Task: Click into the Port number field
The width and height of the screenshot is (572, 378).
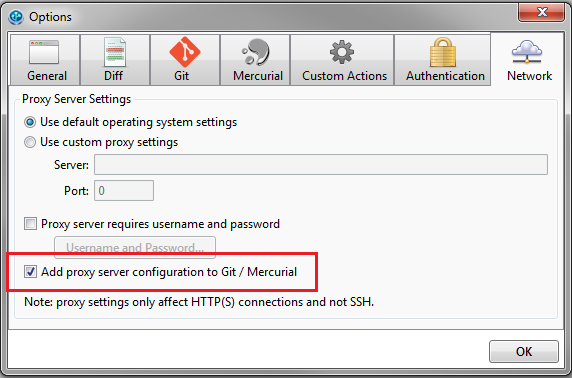Action: 124,190
